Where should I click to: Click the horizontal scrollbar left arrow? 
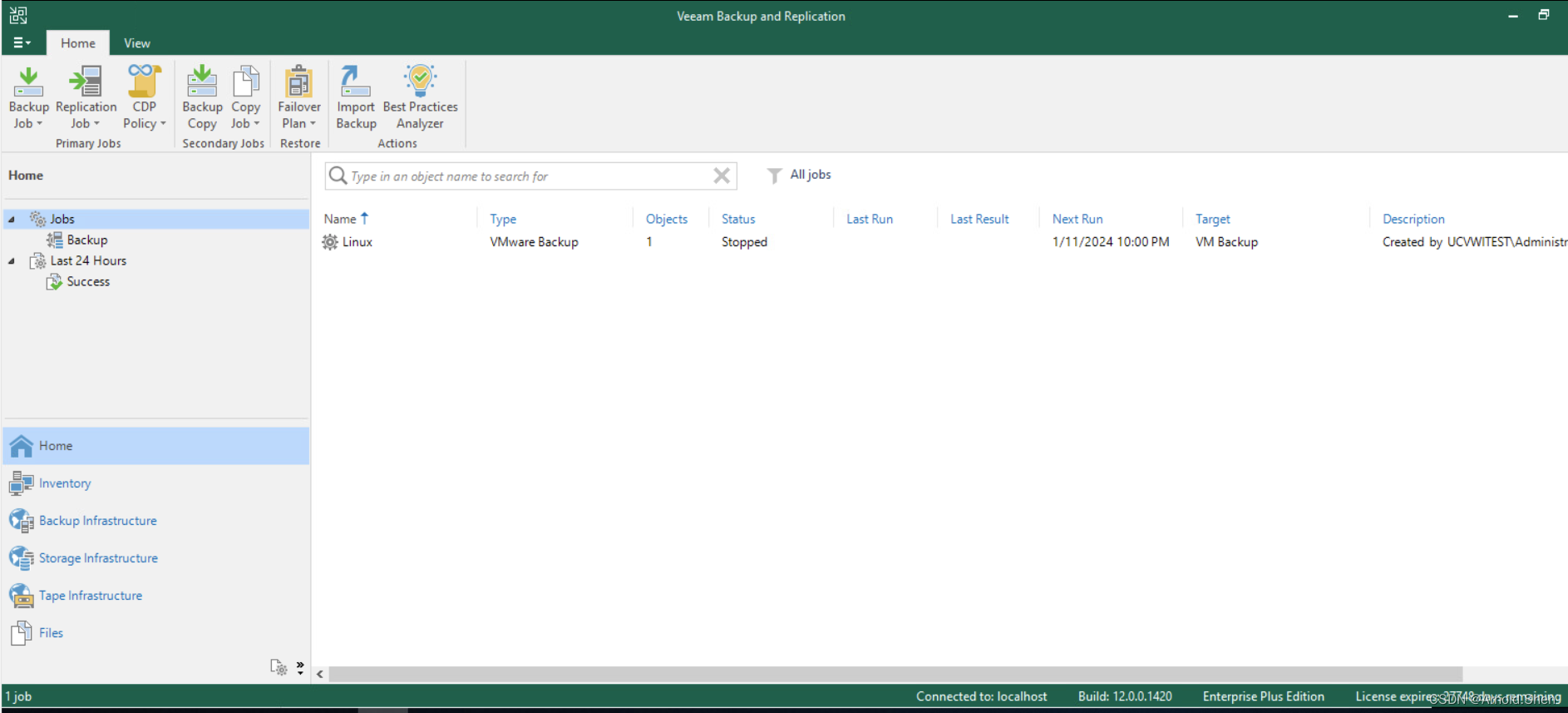[320, 674]
